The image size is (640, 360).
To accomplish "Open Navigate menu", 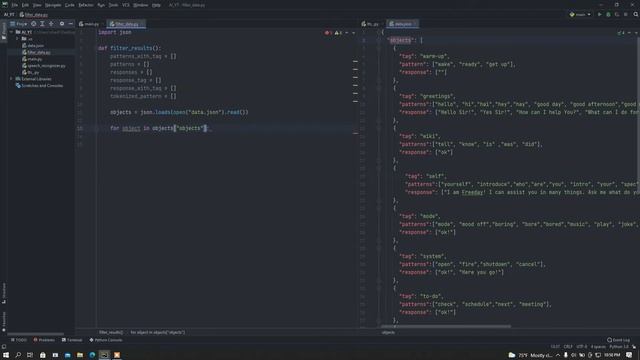I will 53,5.
